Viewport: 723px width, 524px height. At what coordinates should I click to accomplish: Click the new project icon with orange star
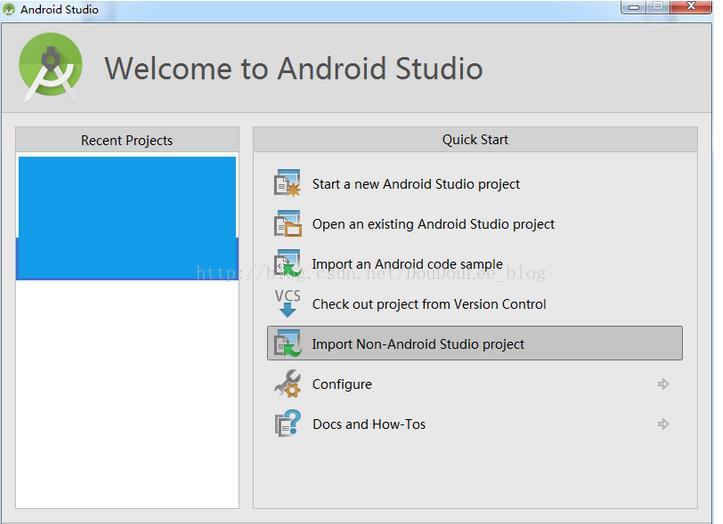click(x=287, y=183)
